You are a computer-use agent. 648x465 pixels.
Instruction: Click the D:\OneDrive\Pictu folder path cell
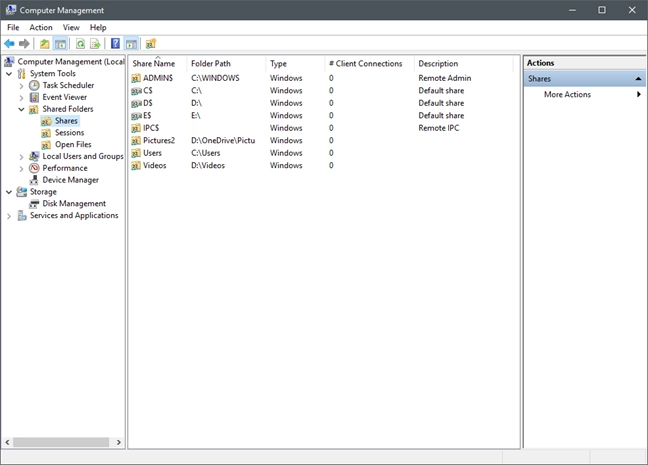(223, 141)
